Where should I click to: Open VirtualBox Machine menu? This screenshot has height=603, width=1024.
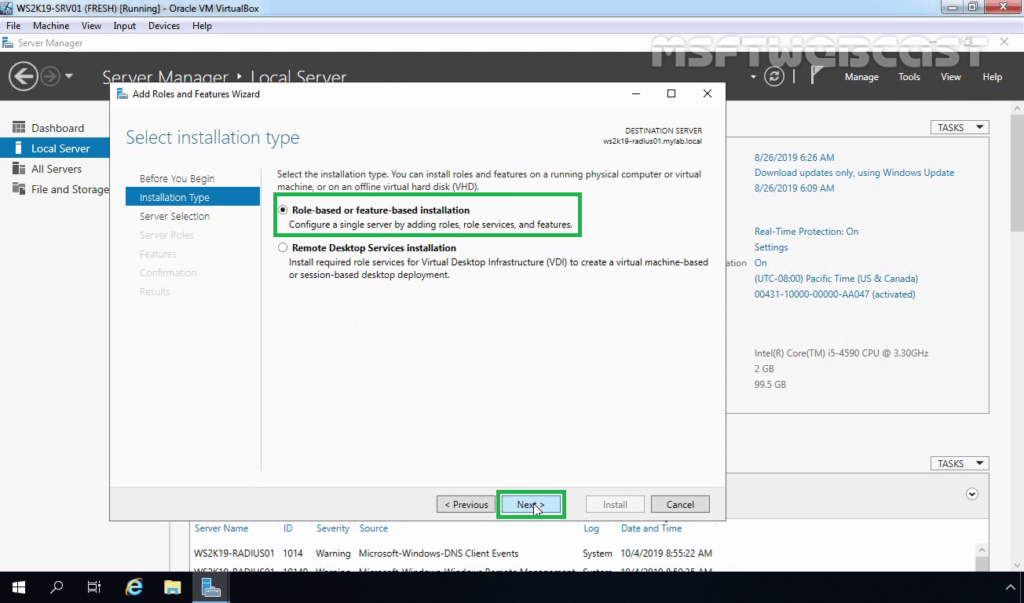tap(51, 25)
